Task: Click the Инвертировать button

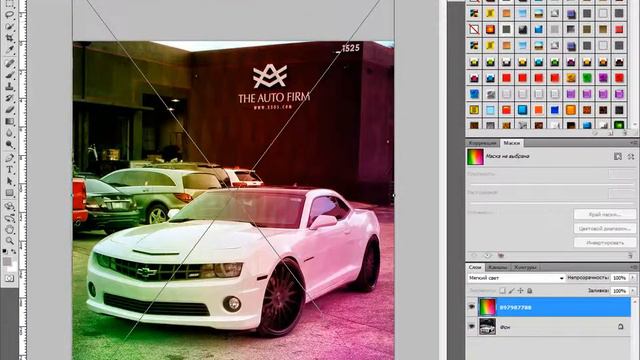Action: [605, 243]
